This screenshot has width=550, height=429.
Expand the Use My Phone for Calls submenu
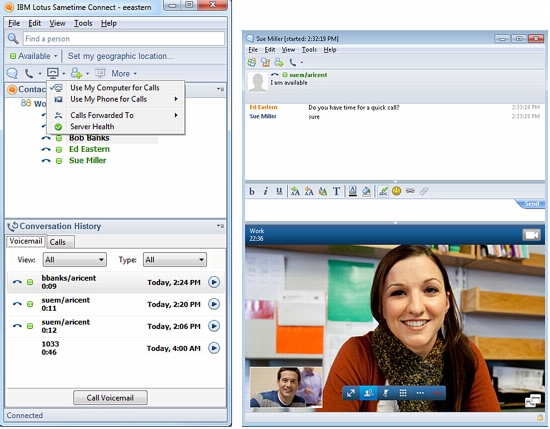click(x=176, y=99)
